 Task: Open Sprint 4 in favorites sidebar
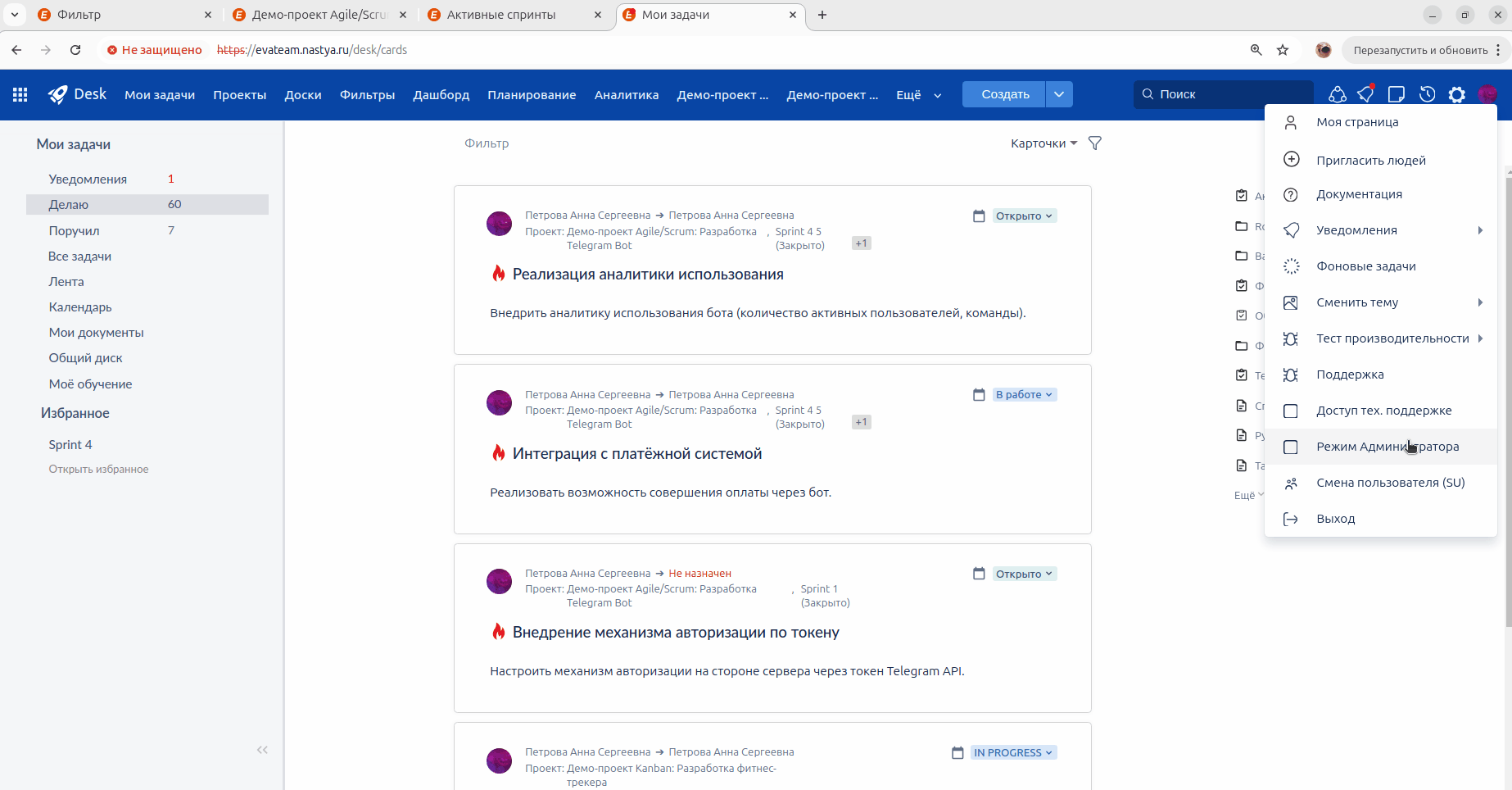(x=70, y=445)
